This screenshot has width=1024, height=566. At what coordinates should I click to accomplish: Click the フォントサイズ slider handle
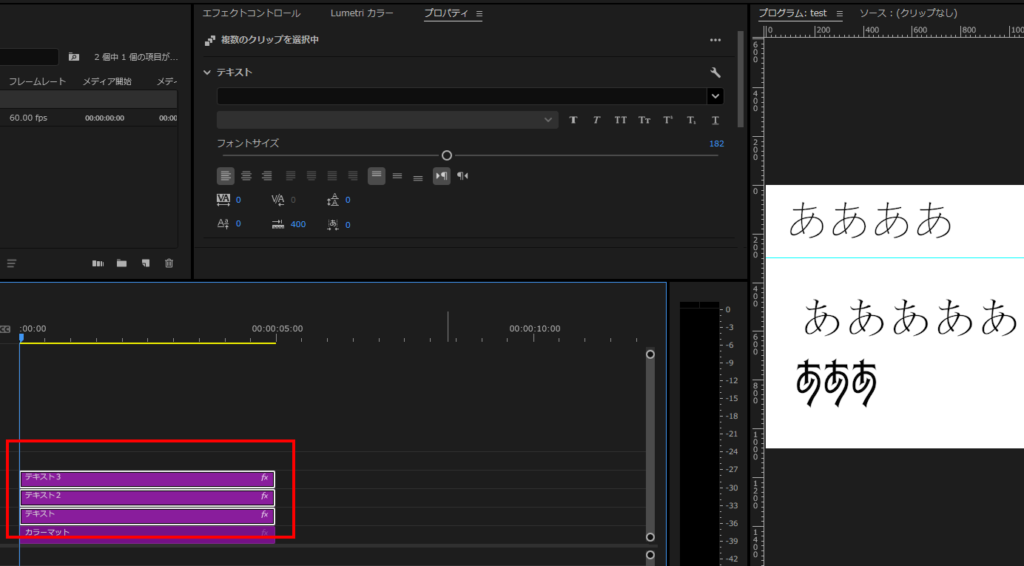[447, 155]
